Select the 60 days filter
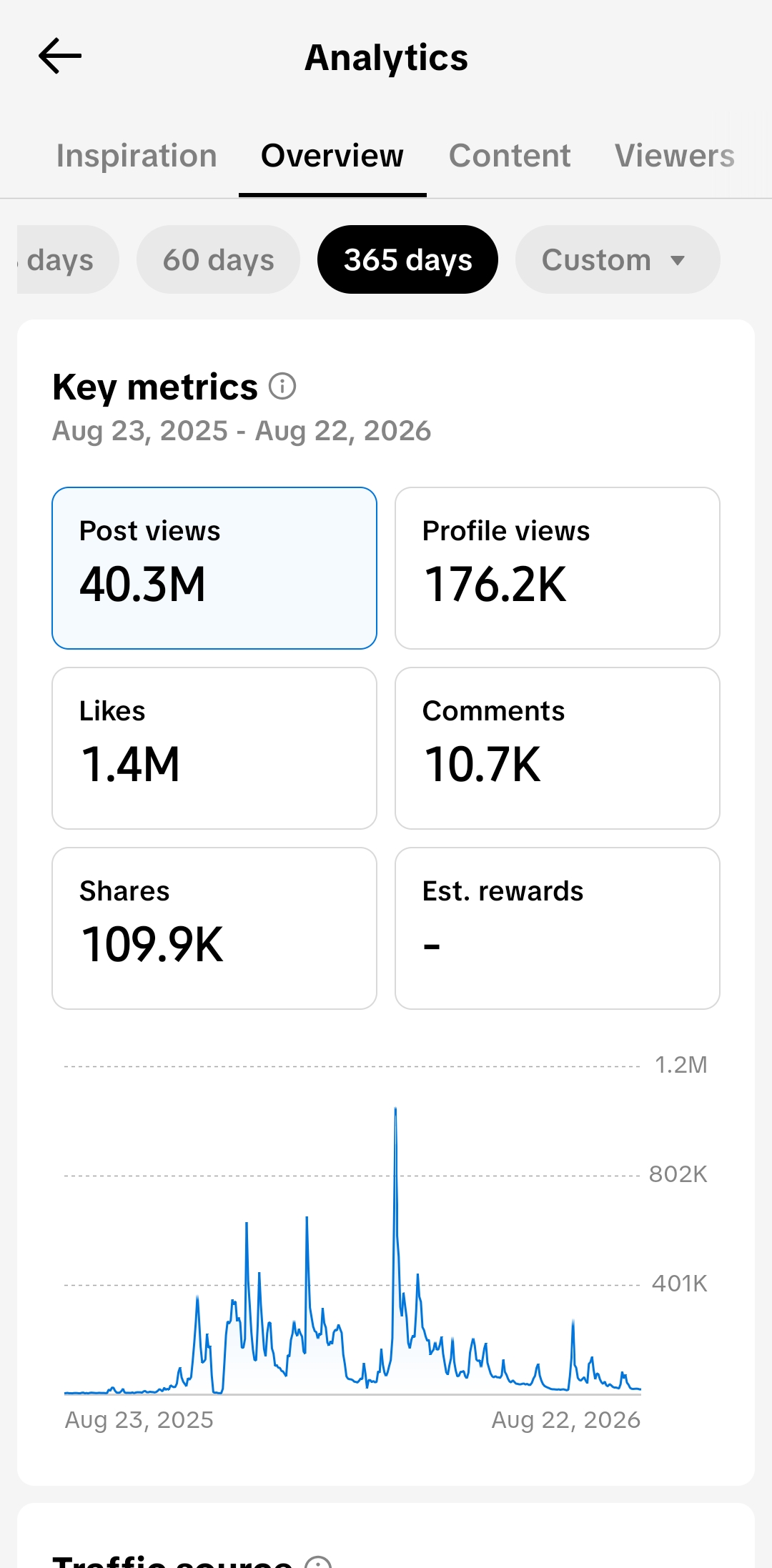This screenshot has height=1568, width=772. (x=218, y=259)
